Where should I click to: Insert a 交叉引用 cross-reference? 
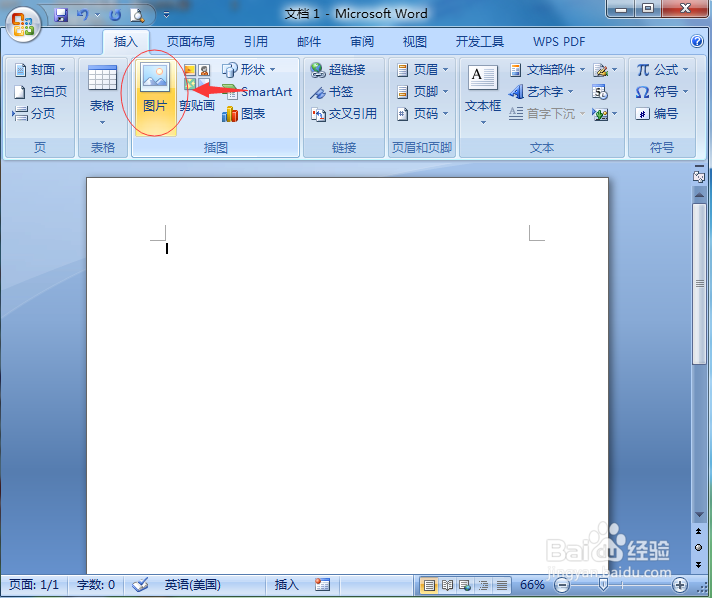coord(344,114)
